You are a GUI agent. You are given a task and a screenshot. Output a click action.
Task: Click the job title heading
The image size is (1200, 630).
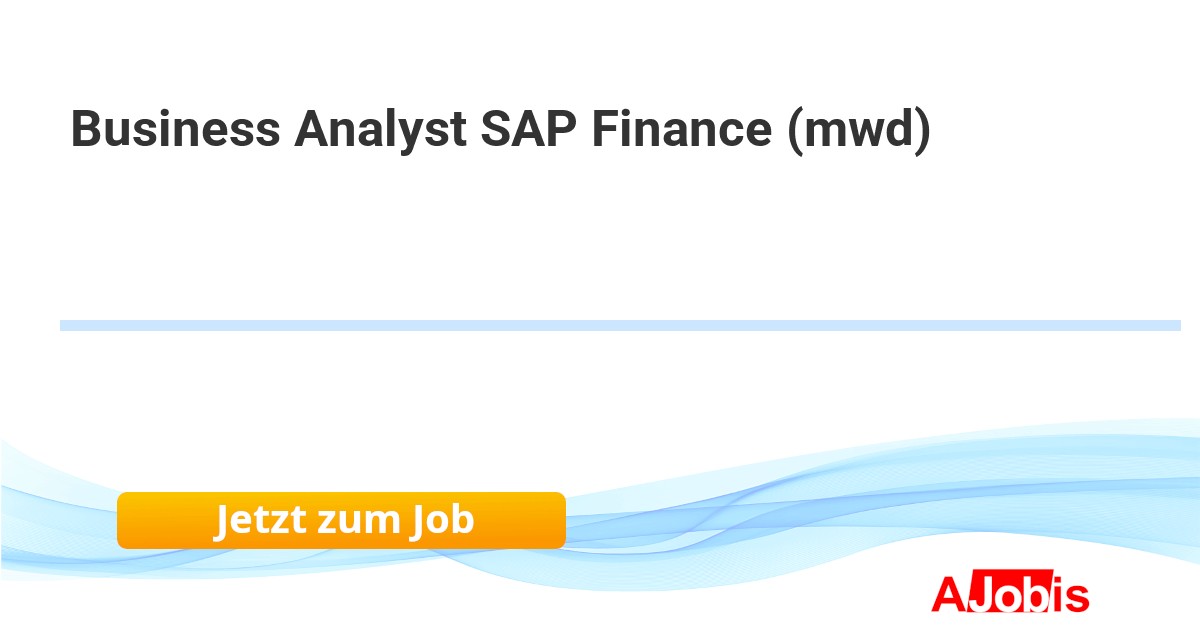[x=500, y=130]
